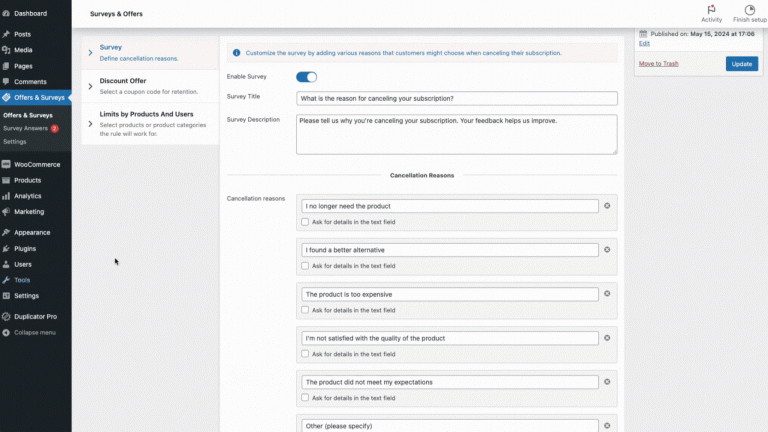Edit the 'Other (please specify)' field
This screenshot has height=432, width=768.
(450, 426)
